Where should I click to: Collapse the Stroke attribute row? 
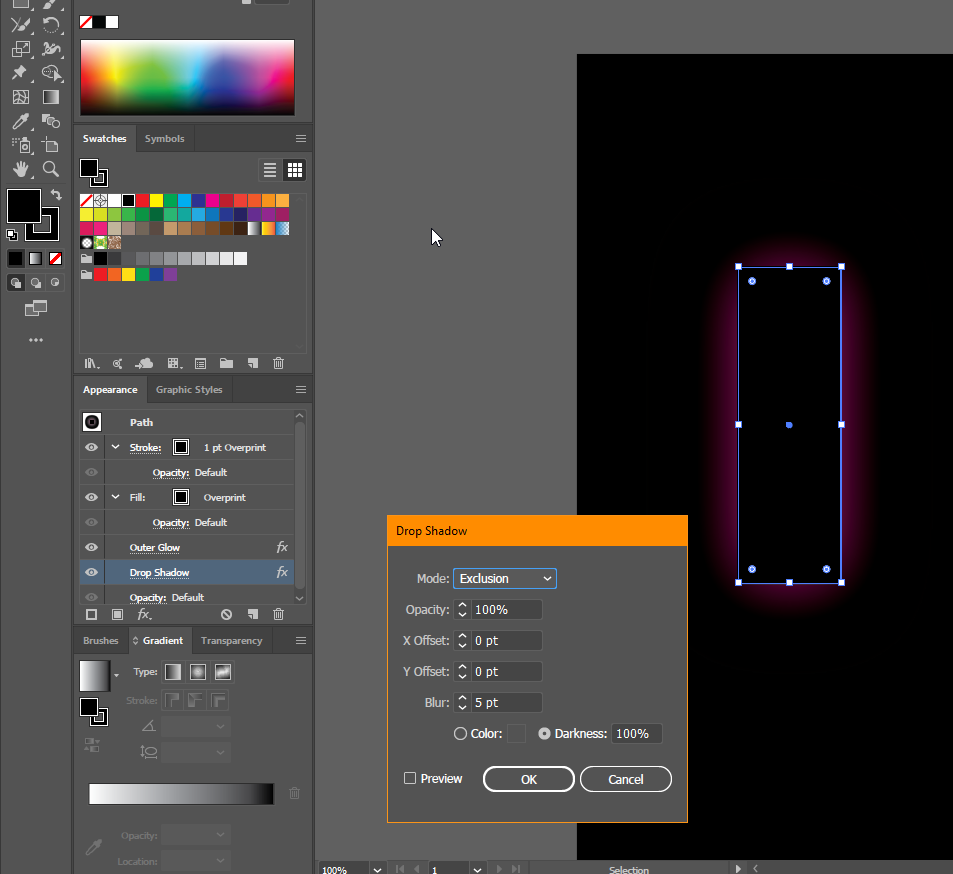(115, 448)
